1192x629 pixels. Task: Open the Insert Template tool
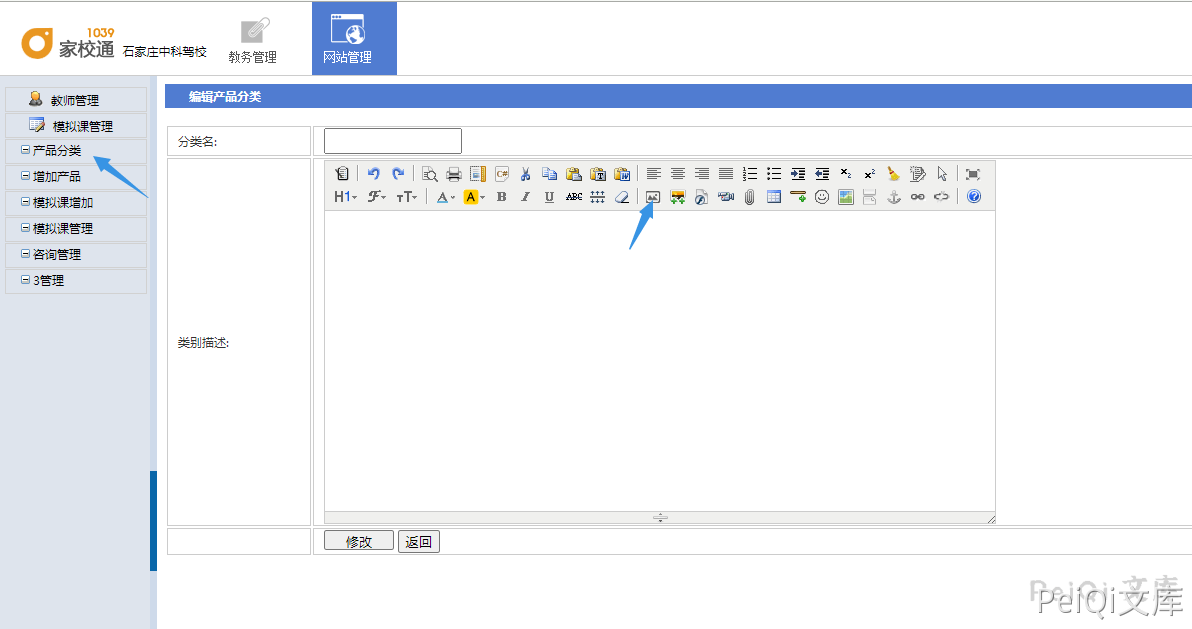[x=477, y=173]
